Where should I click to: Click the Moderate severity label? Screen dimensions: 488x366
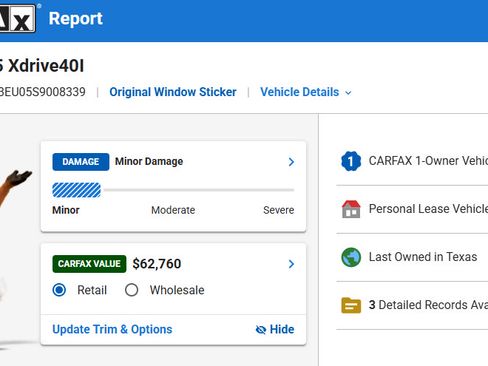point(173,210)
